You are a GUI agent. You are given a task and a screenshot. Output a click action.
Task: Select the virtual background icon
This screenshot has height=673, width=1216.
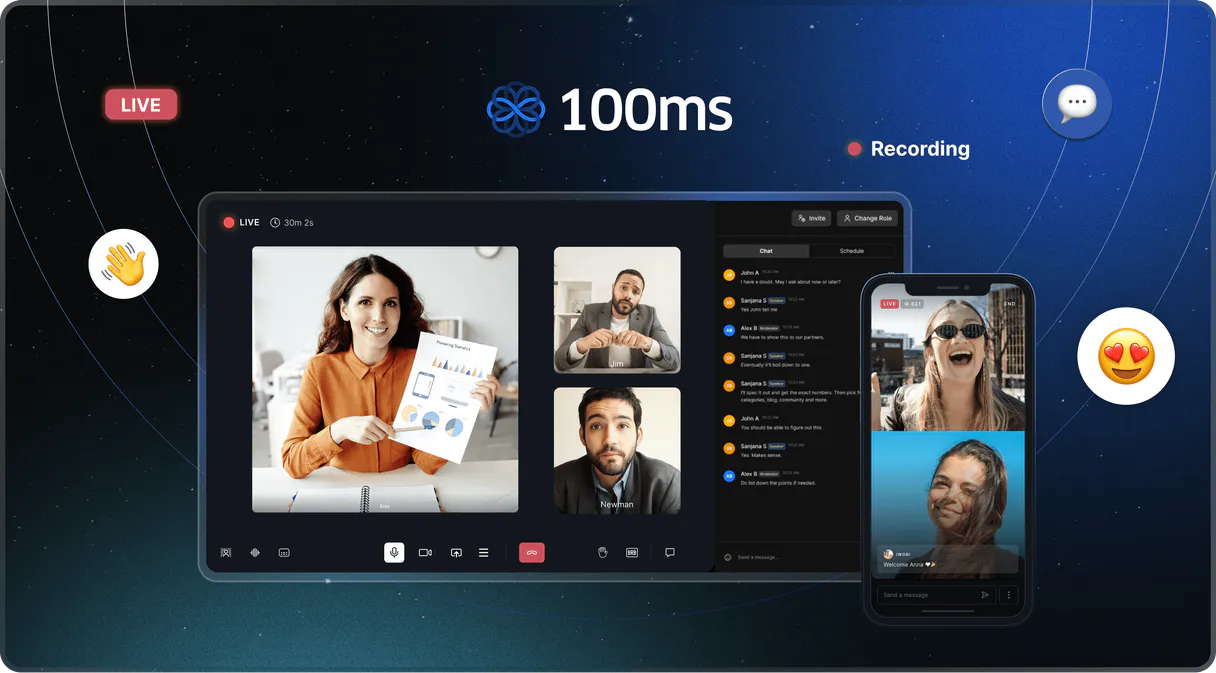click(224, 552)
